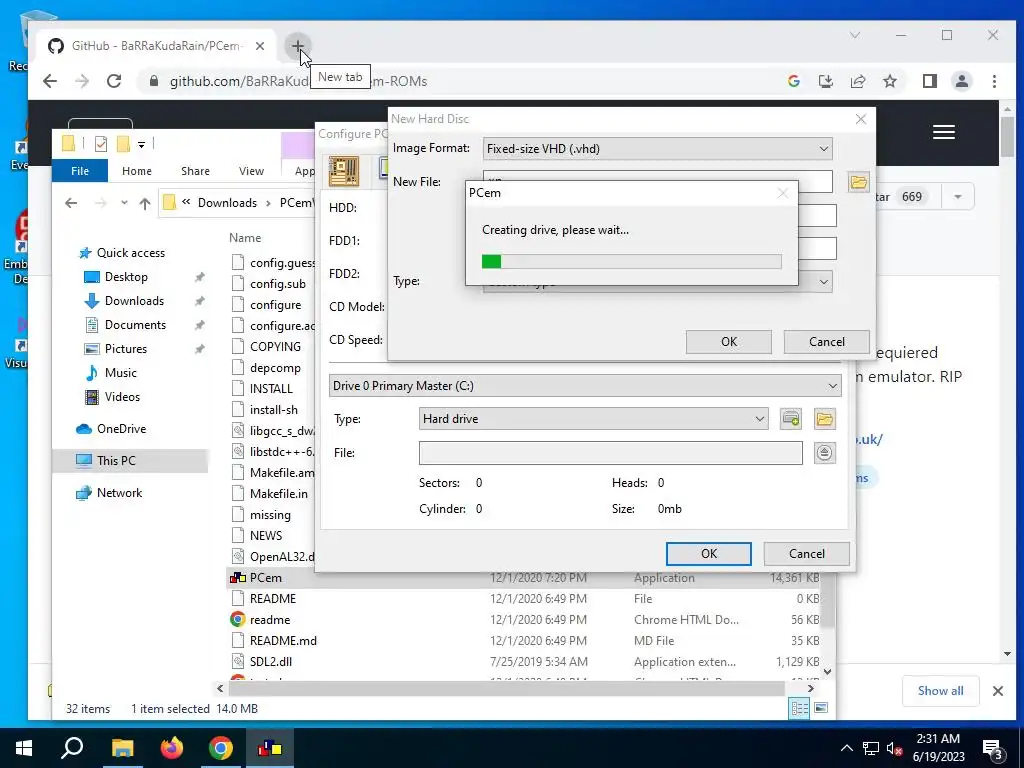Image resolution: width=1024 pixels, height=768 pixels.
Task: Open the motherboard tab icon in Configure PCem
Action: (x=344, y=172)
